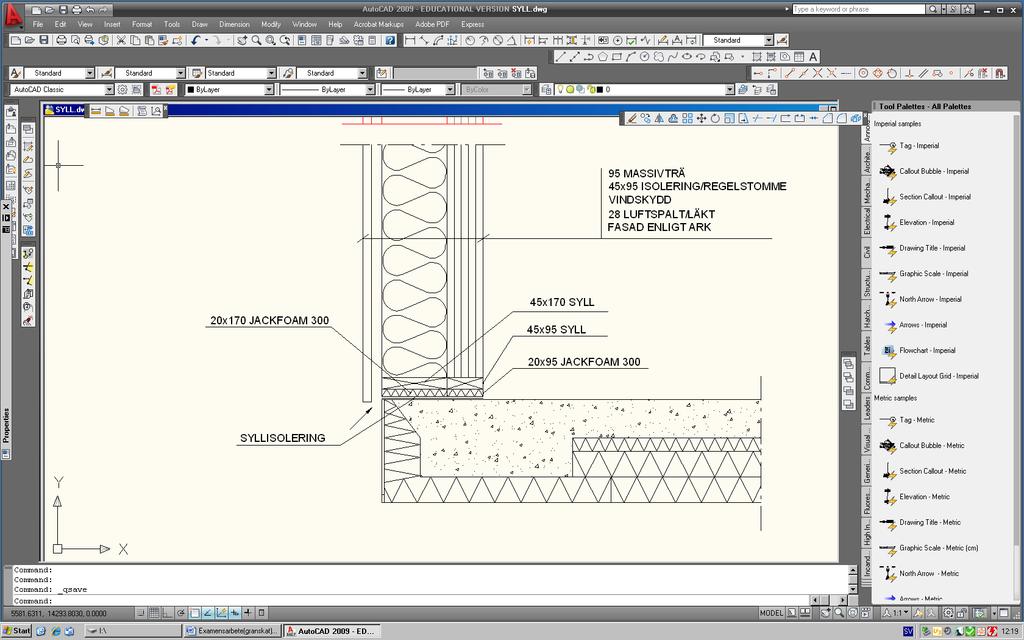Click the Snap to Perpendicular object snap icon
The image size is (1024, 640).
click(x=908, y=73)
